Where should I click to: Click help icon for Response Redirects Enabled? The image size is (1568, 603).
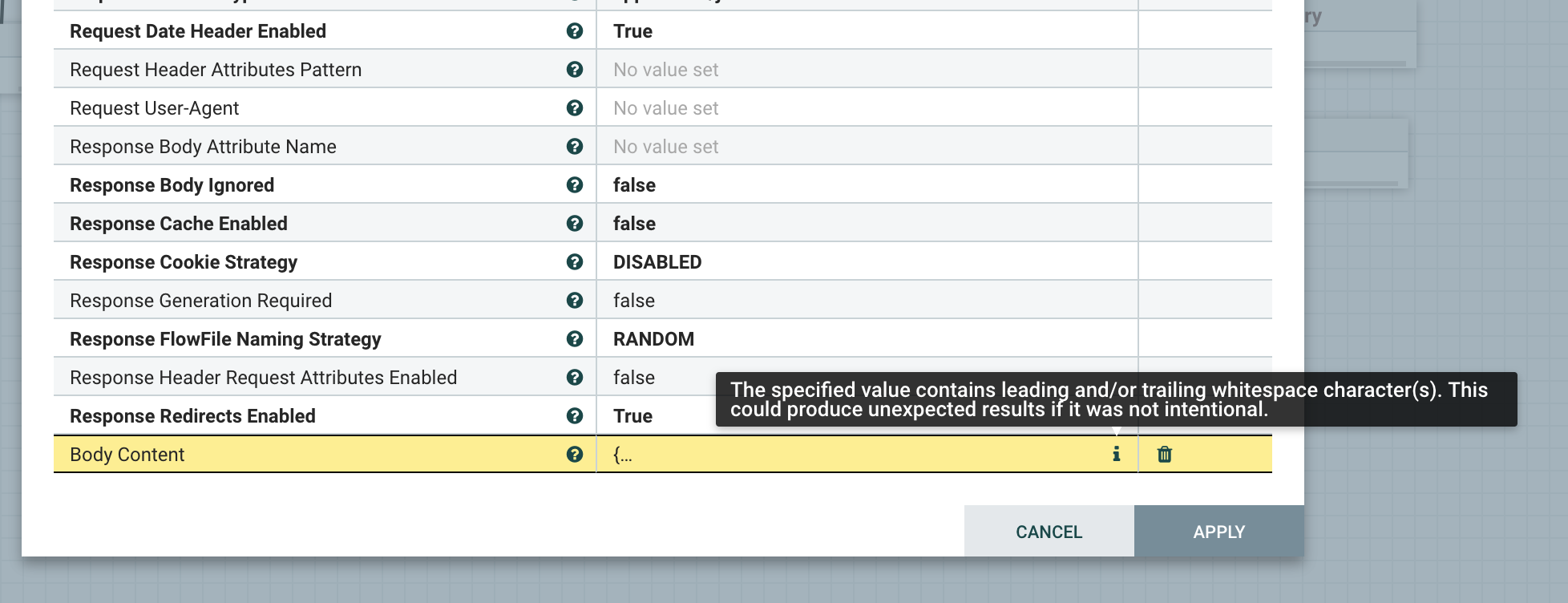click(x=574, y=416)
